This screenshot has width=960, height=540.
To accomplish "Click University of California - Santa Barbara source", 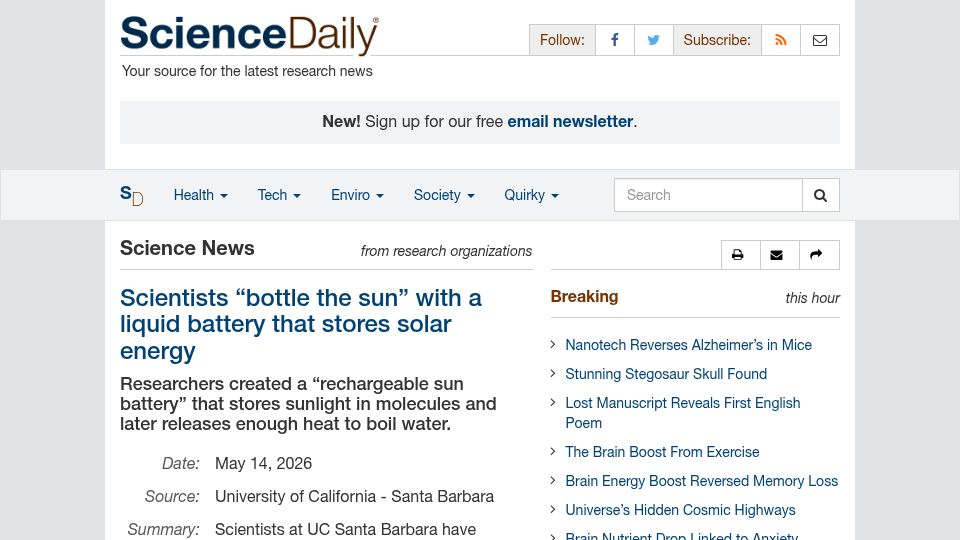I will click(354, 497).
